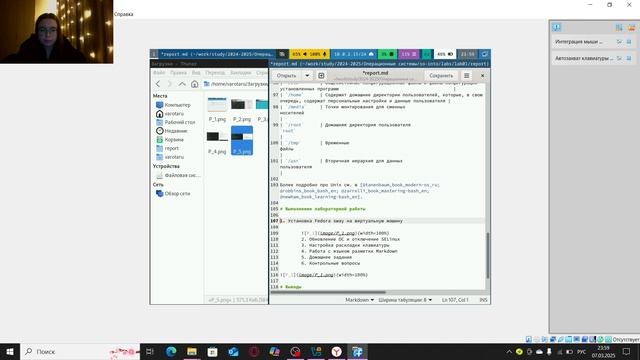The image size is (640, 360).
Task: Click the editor vertical scrollbar
Action: pyautogui.click(x=487, y=256)
